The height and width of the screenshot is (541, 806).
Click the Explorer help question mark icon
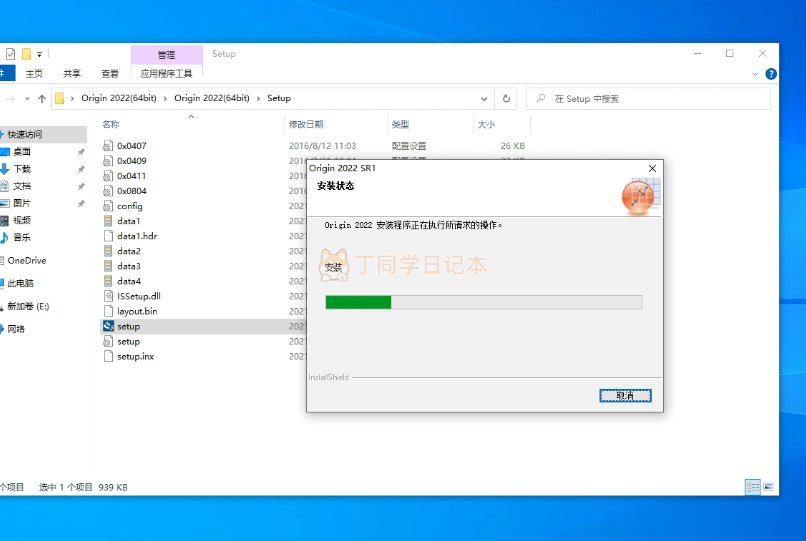click(x=771, y=74)
